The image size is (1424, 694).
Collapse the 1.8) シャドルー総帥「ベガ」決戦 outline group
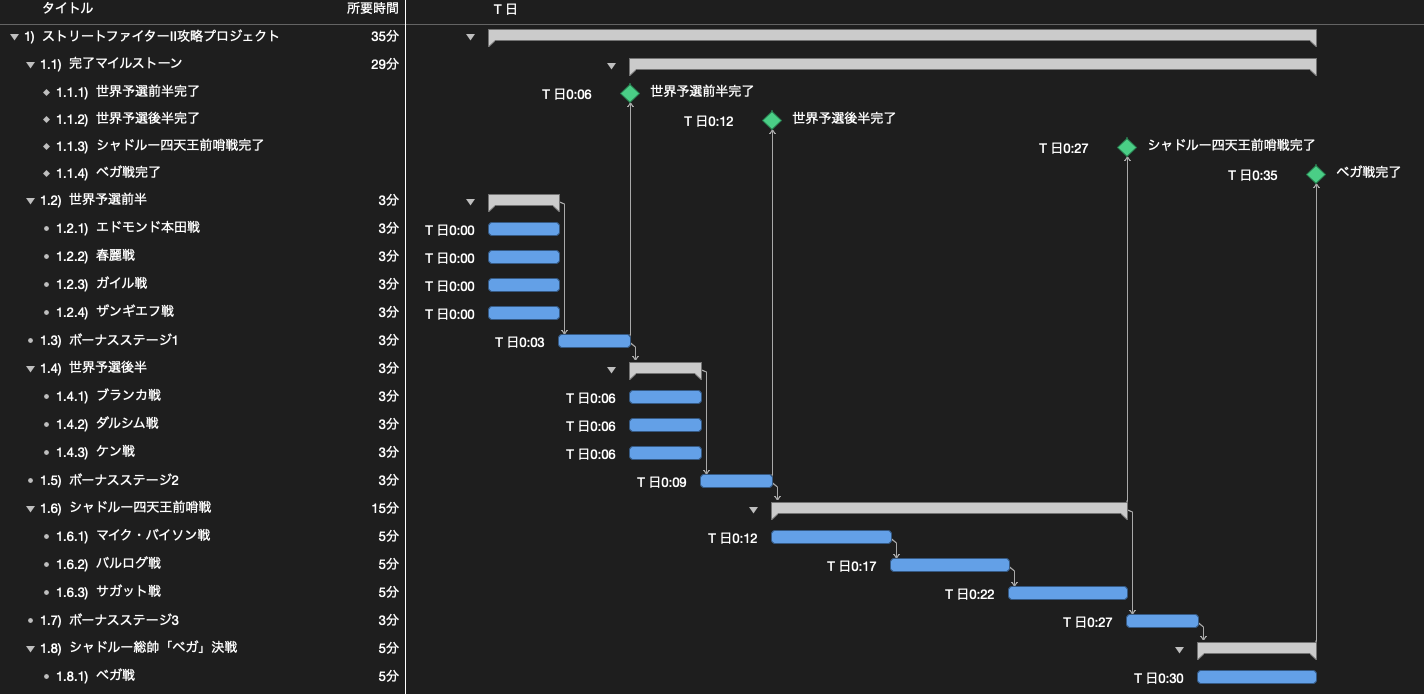(x=31, y=648)
